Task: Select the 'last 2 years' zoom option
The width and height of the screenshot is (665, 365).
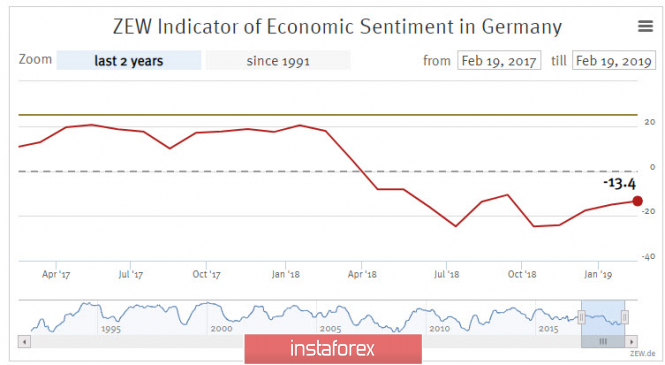Action: coord(129,60)
